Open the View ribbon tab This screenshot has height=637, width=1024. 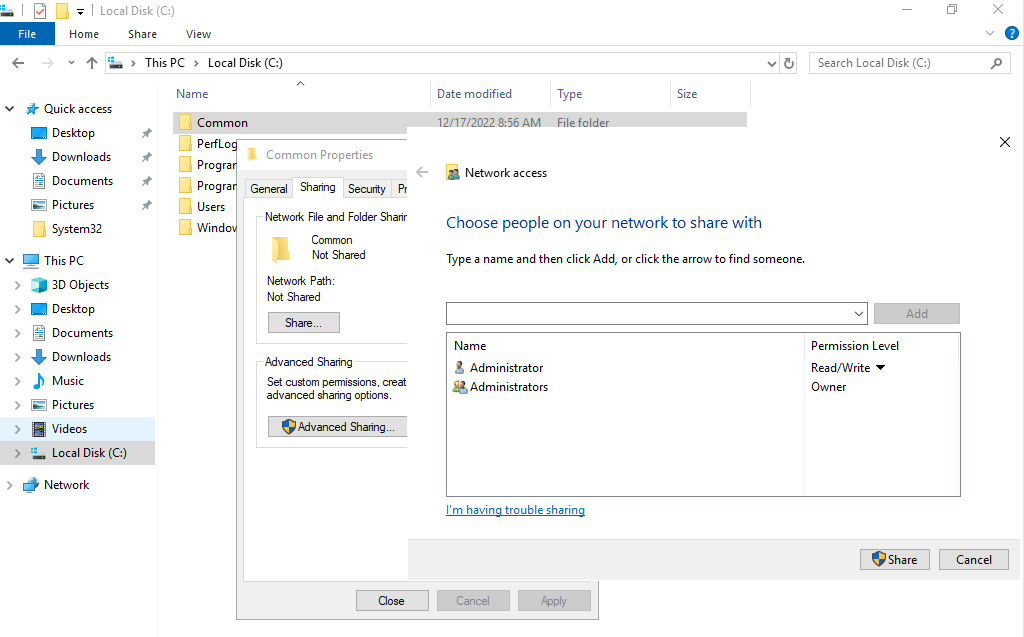click(198, 34)
